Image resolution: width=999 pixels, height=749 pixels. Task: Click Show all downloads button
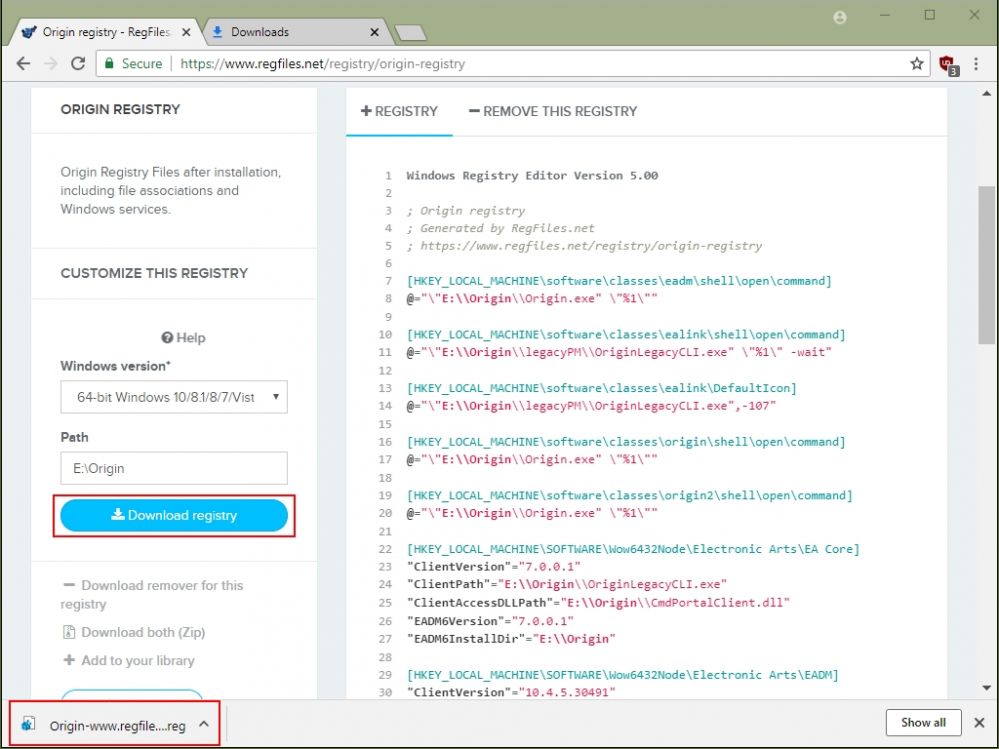pos(923,722)
